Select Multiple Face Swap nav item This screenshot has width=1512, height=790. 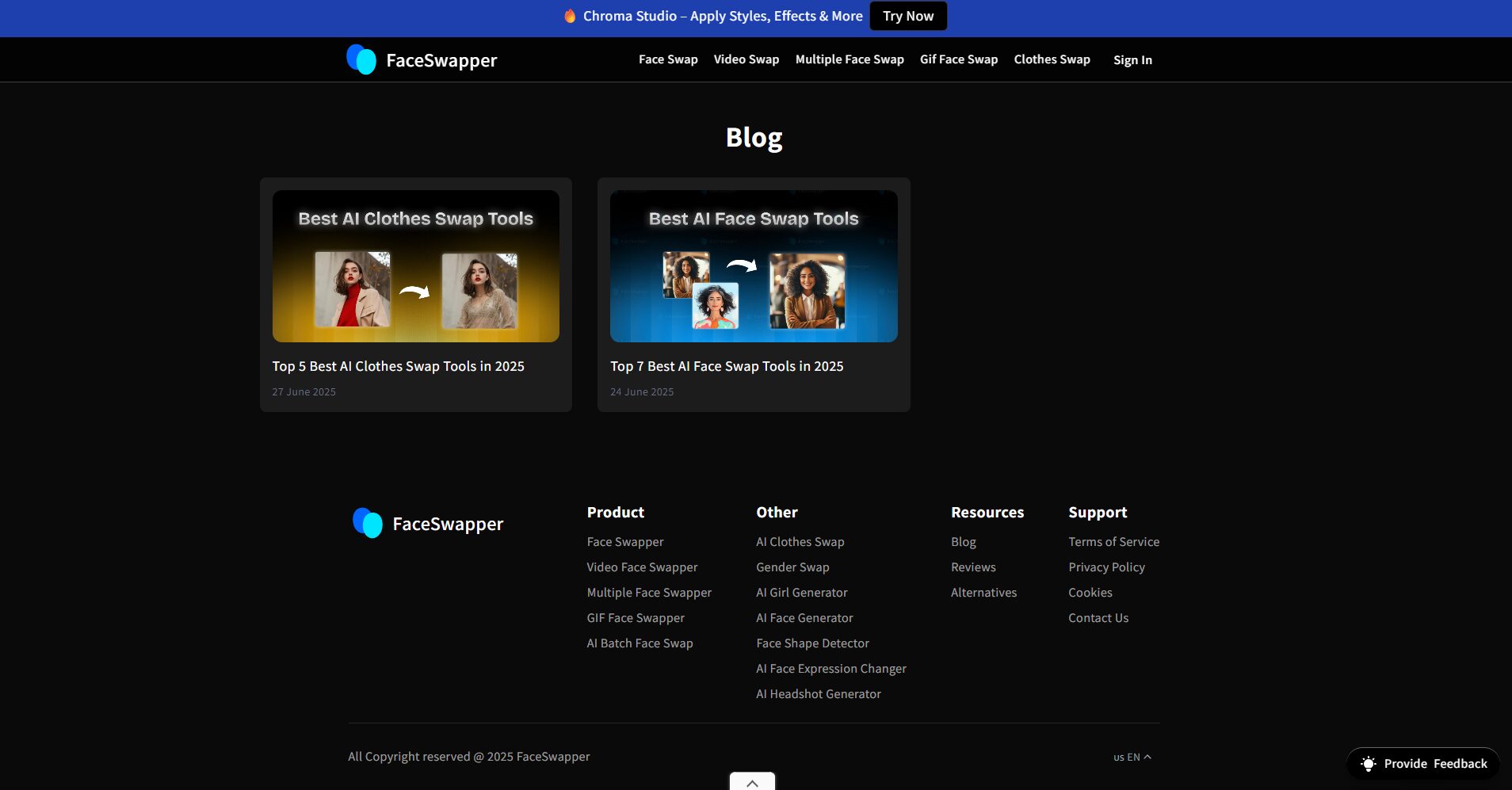(849, 59)
